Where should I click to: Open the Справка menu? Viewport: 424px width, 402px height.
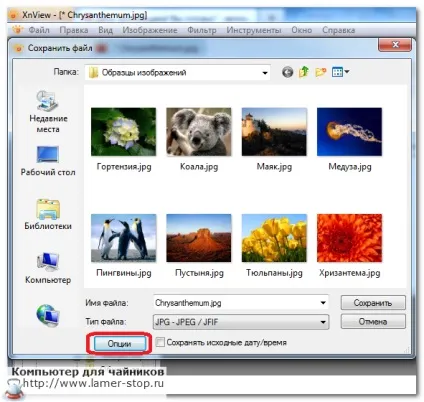(x=338, y=30)
